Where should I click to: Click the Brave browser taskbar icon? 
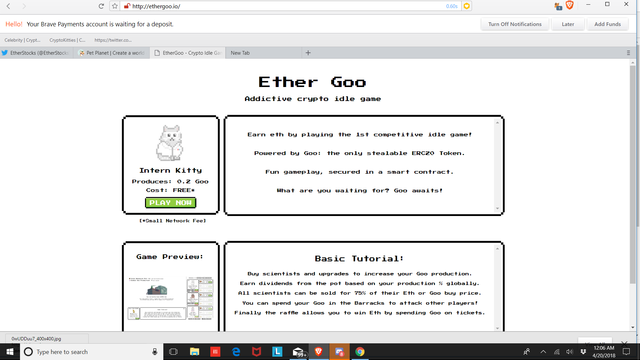[318, 351]
